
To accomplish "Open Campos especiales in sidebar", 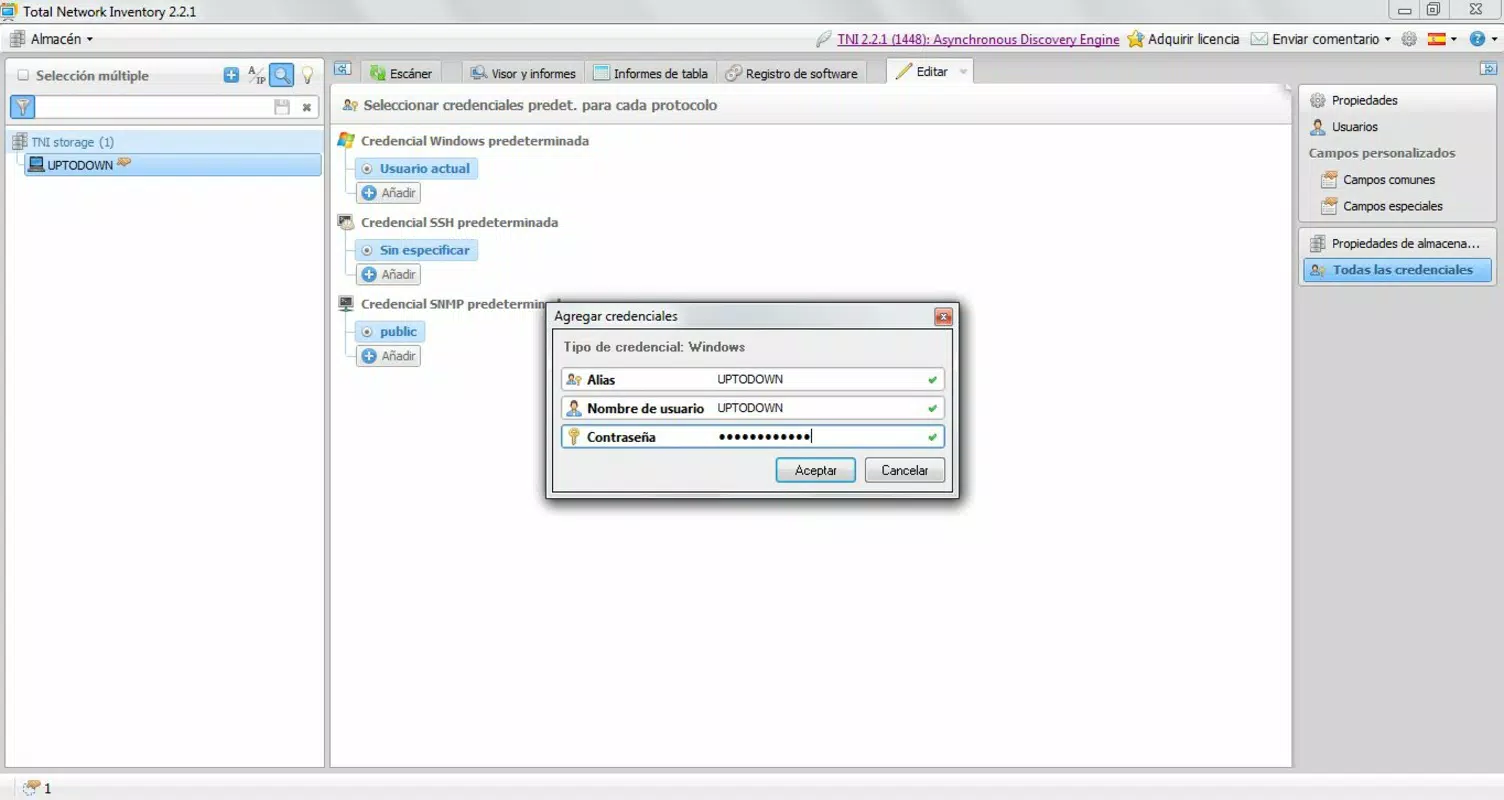I will [1392, 206].
